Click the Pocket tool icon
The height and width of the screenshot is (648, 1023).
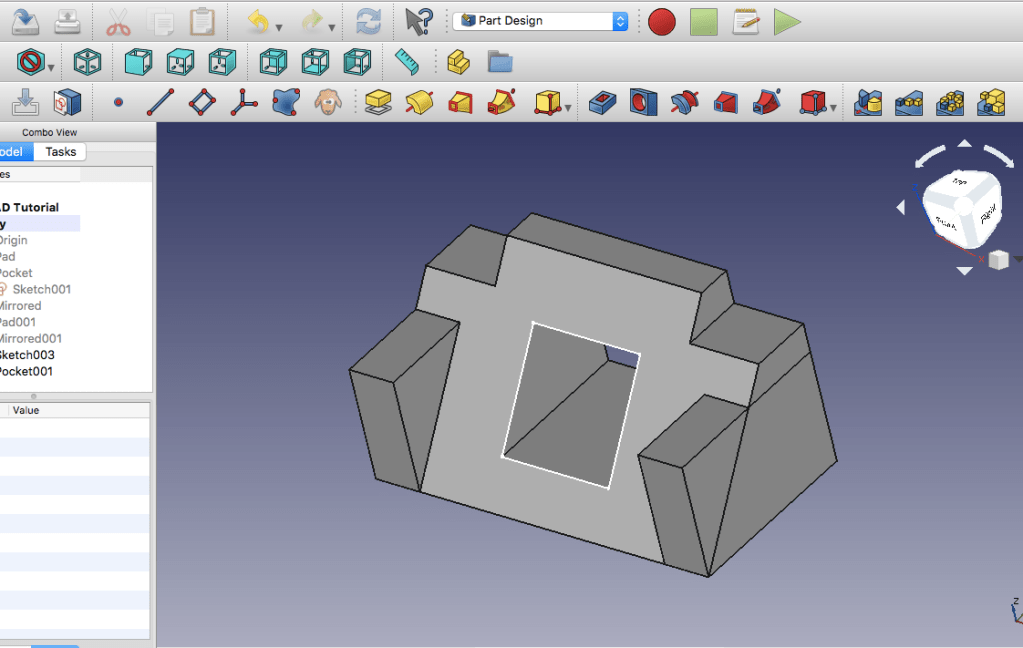point(601,102)
